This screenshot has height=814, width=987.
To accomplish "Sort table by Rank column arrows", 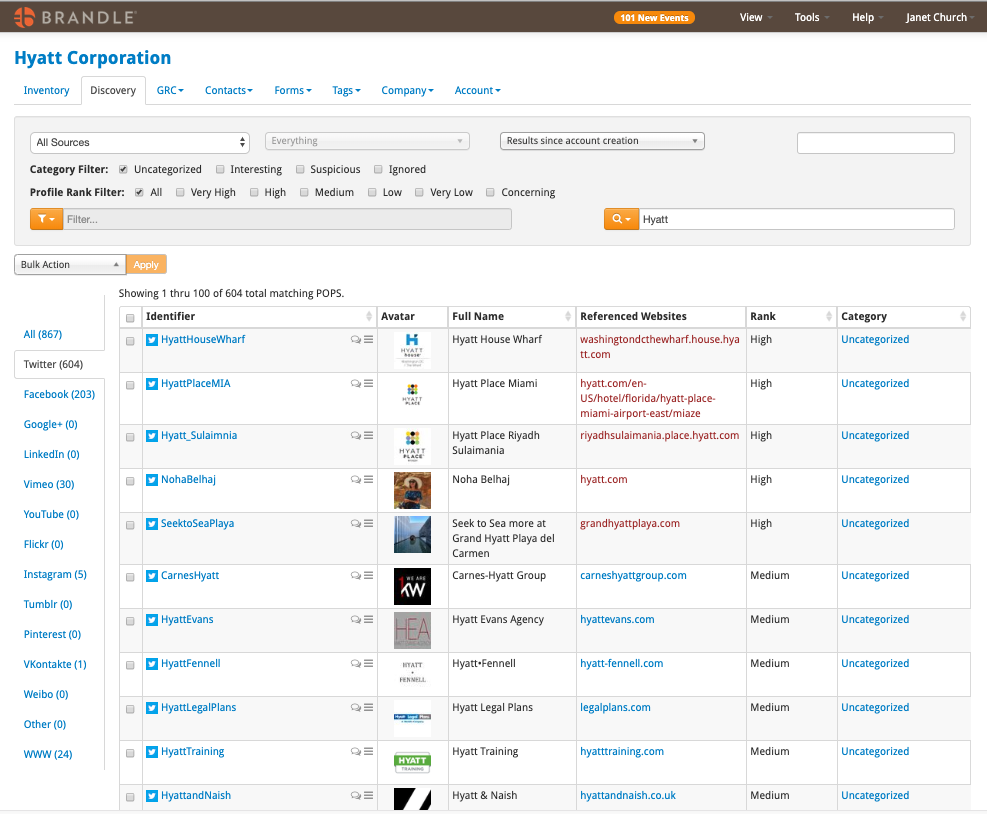I will pyautogui.click(x=828, y=316).
